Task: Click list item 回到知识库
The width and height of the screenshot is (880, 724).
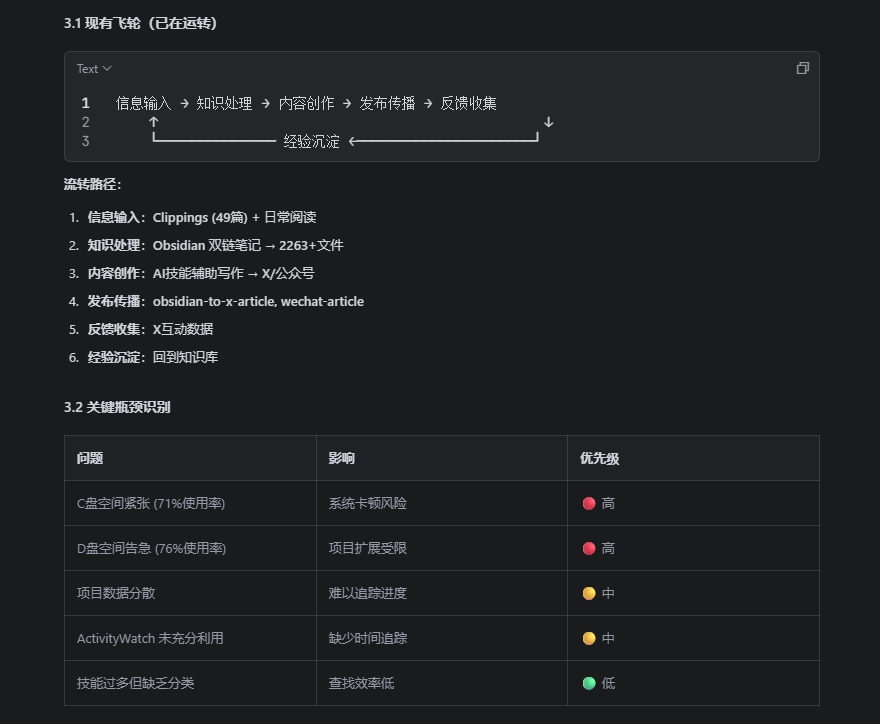Action: pyautogui.click(x=185, y=357)
